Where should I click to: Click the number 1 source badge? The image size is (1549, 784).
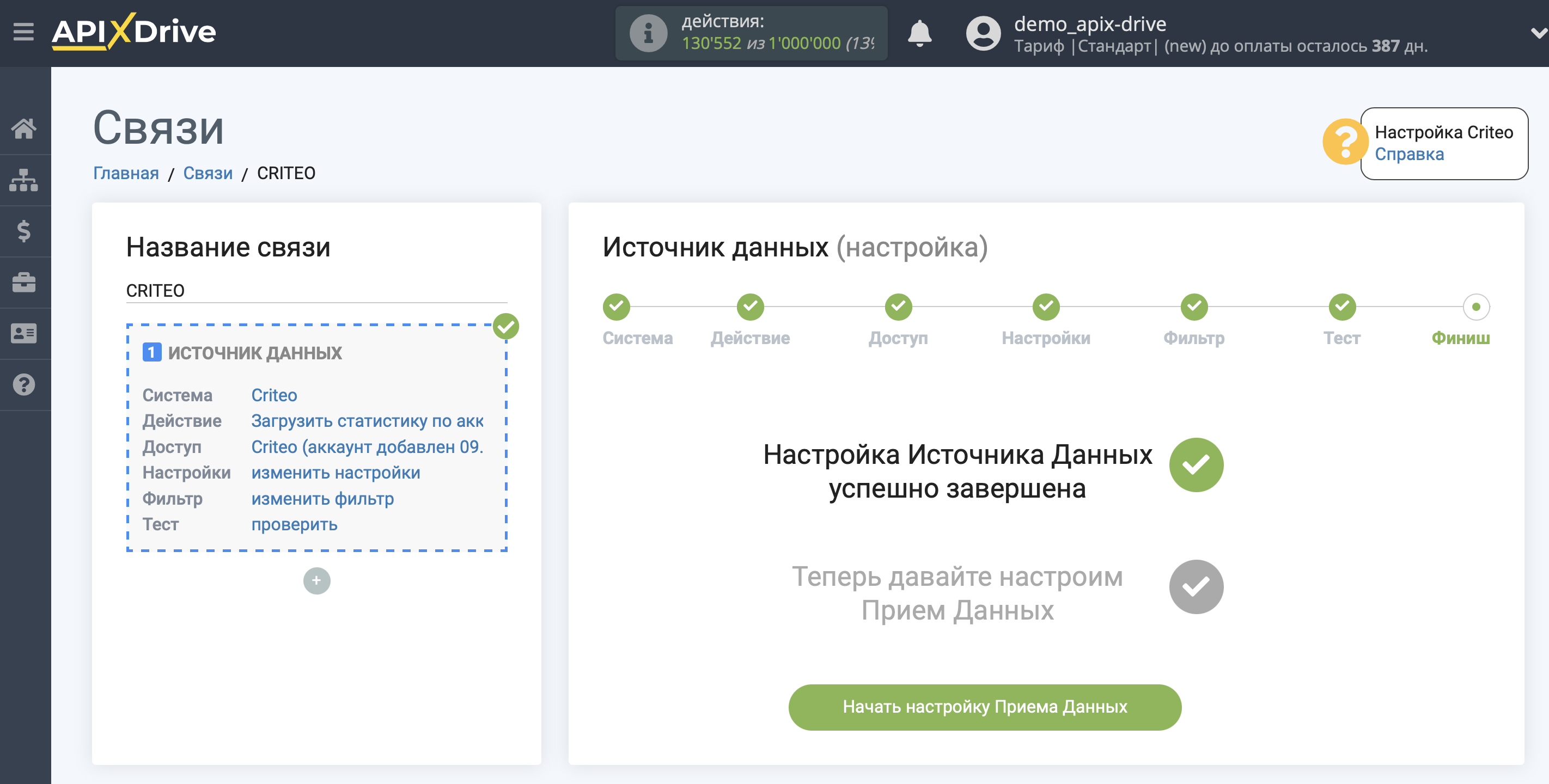click(151, 352)
